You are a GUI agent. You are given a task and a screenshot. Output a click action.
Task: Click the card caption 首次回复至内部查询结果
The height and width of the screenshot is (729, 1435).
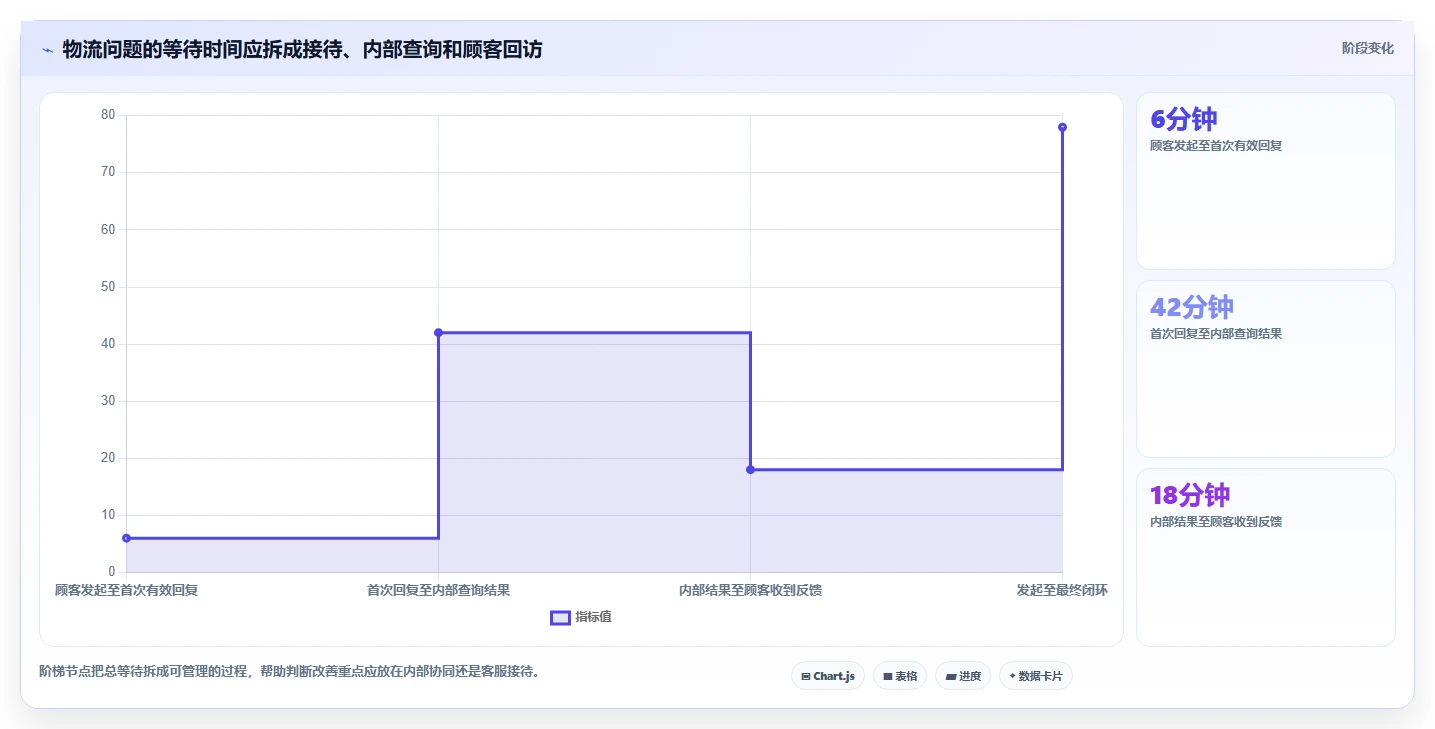tap(1216, 334)
